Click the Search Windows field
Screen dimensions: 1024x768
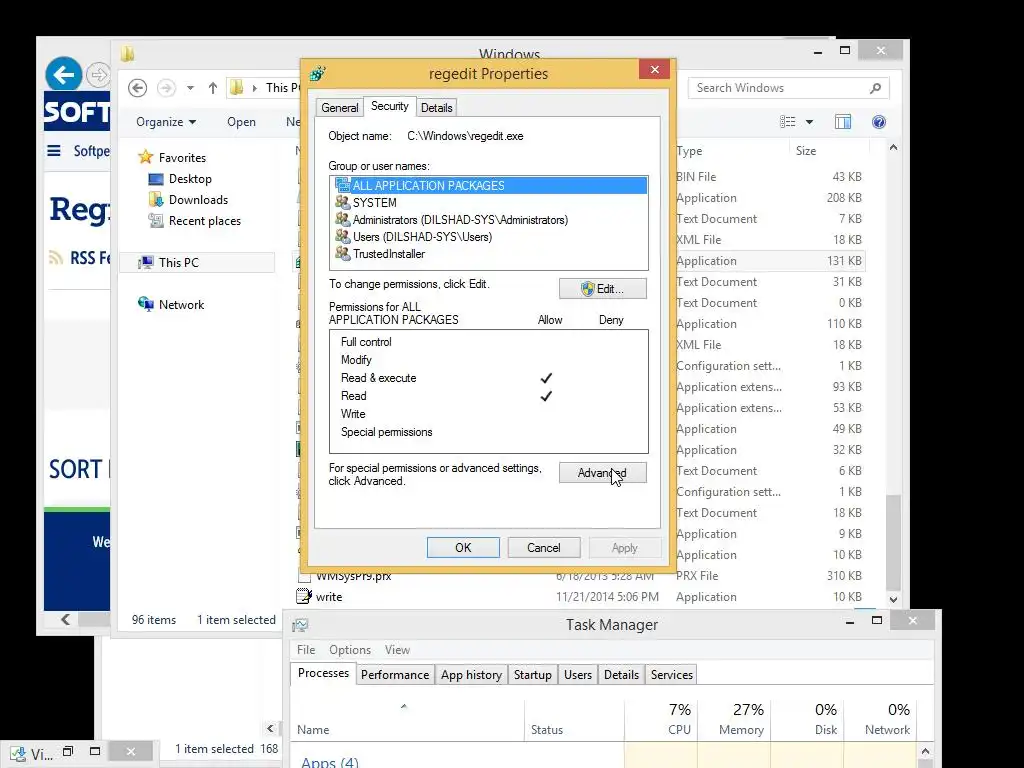tap(788, 88)
